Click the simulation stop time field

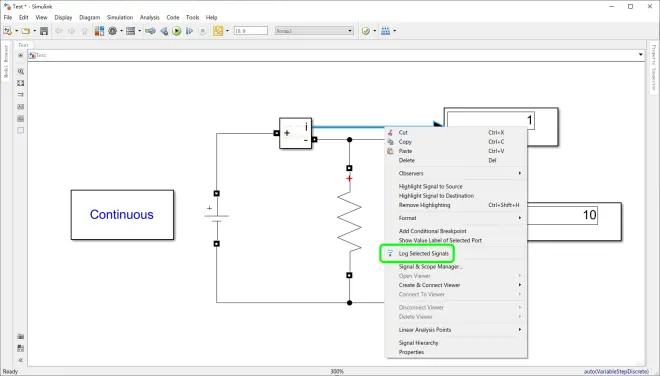coord(251,31)
